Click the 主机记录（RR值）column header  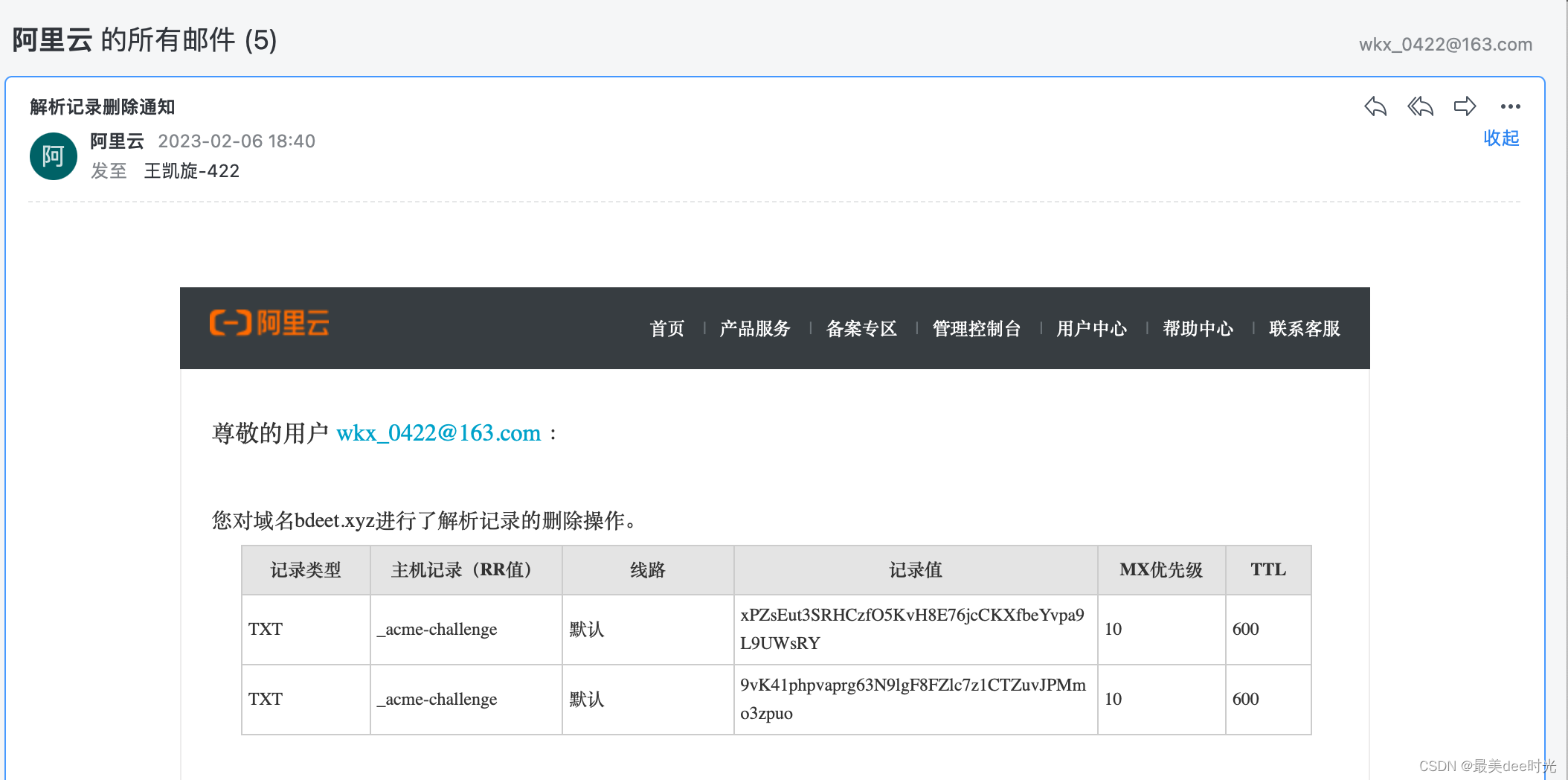point(466,570)
